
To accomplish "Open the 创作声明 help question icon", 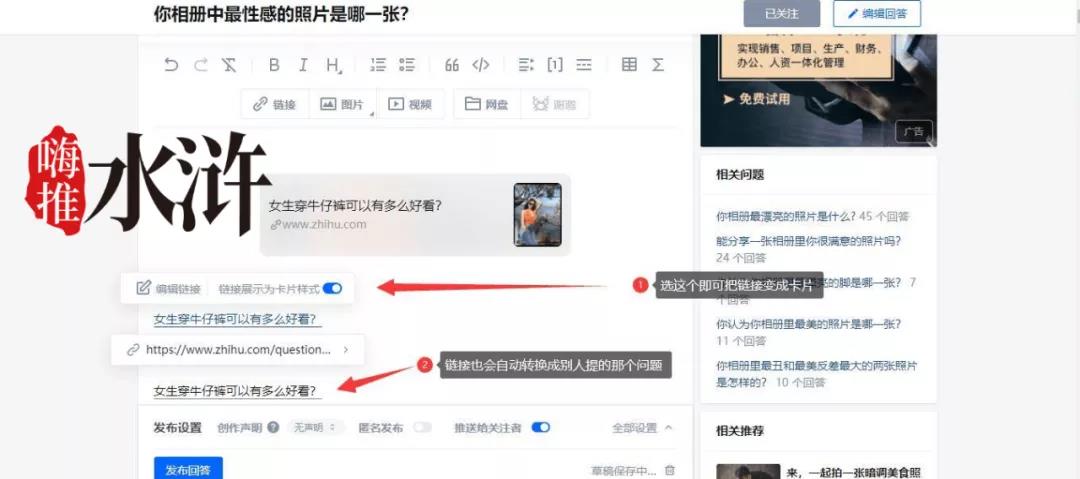I will pyautogui.click(x=273, y=427).
